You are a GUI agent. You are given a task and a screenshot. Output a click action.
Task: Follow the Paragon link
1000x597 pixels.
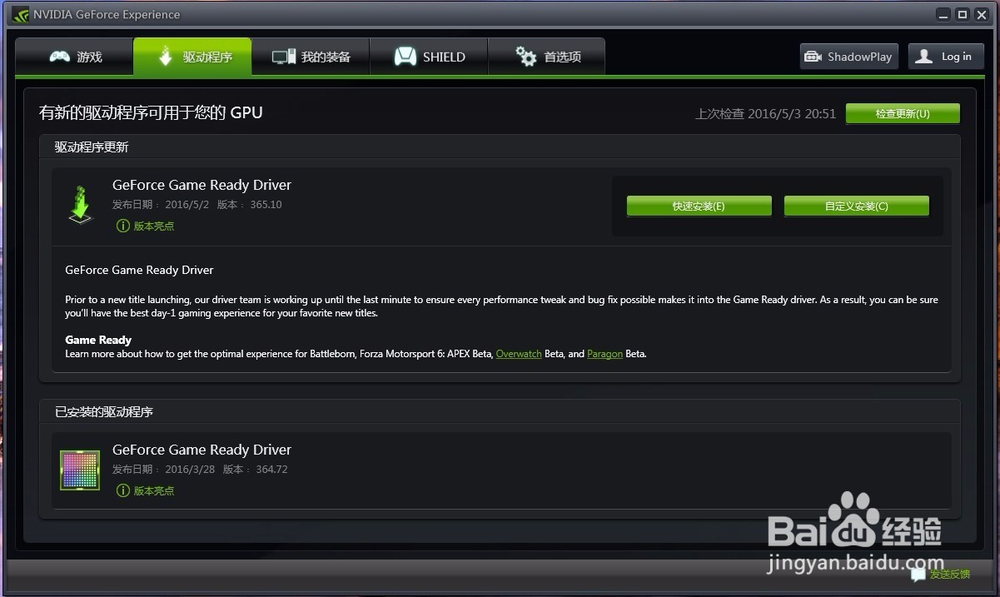coord(605,354)
